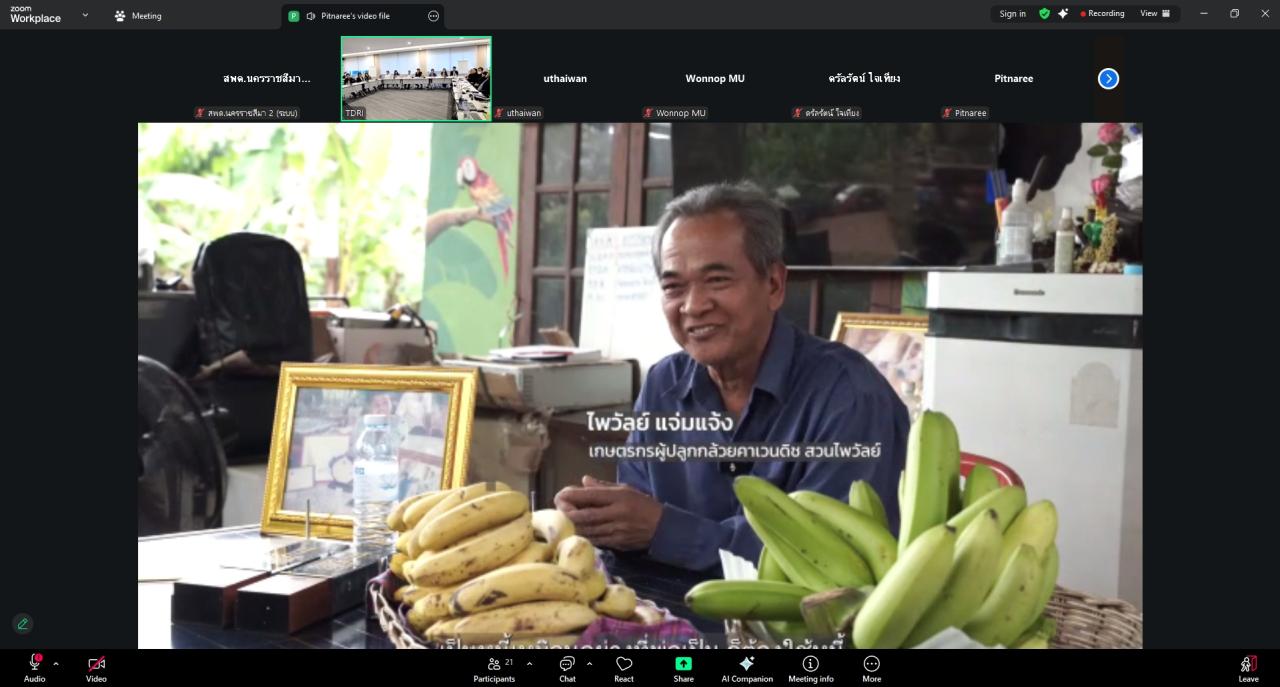Viewport: 1280px width, 687px height.
Task: Select the Meeting tab
Action: tap(139, 15)
